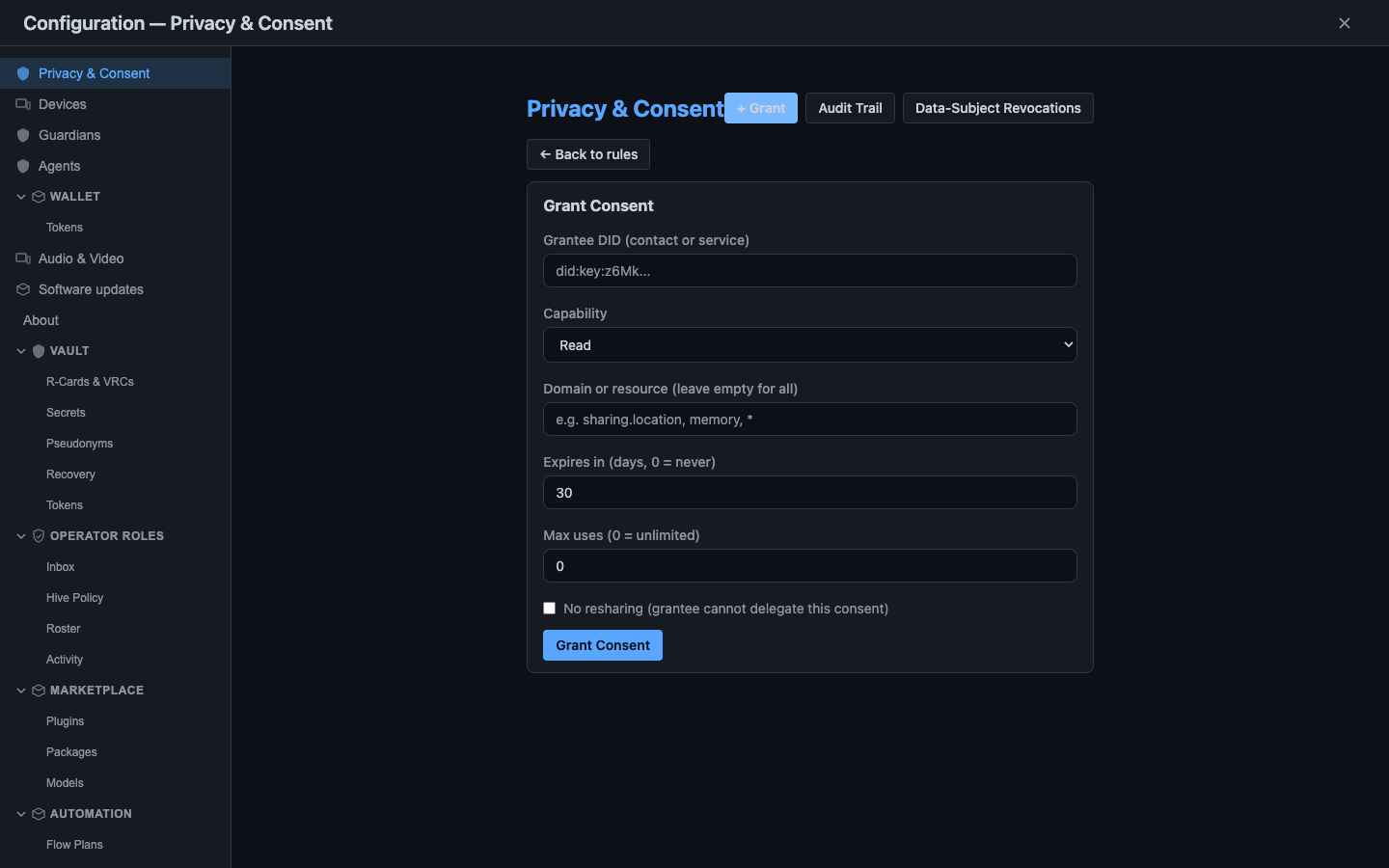This screenshot has height=868, width=1389.
Task: Click the Operator Roles shield-check icon
Action: 39,536
